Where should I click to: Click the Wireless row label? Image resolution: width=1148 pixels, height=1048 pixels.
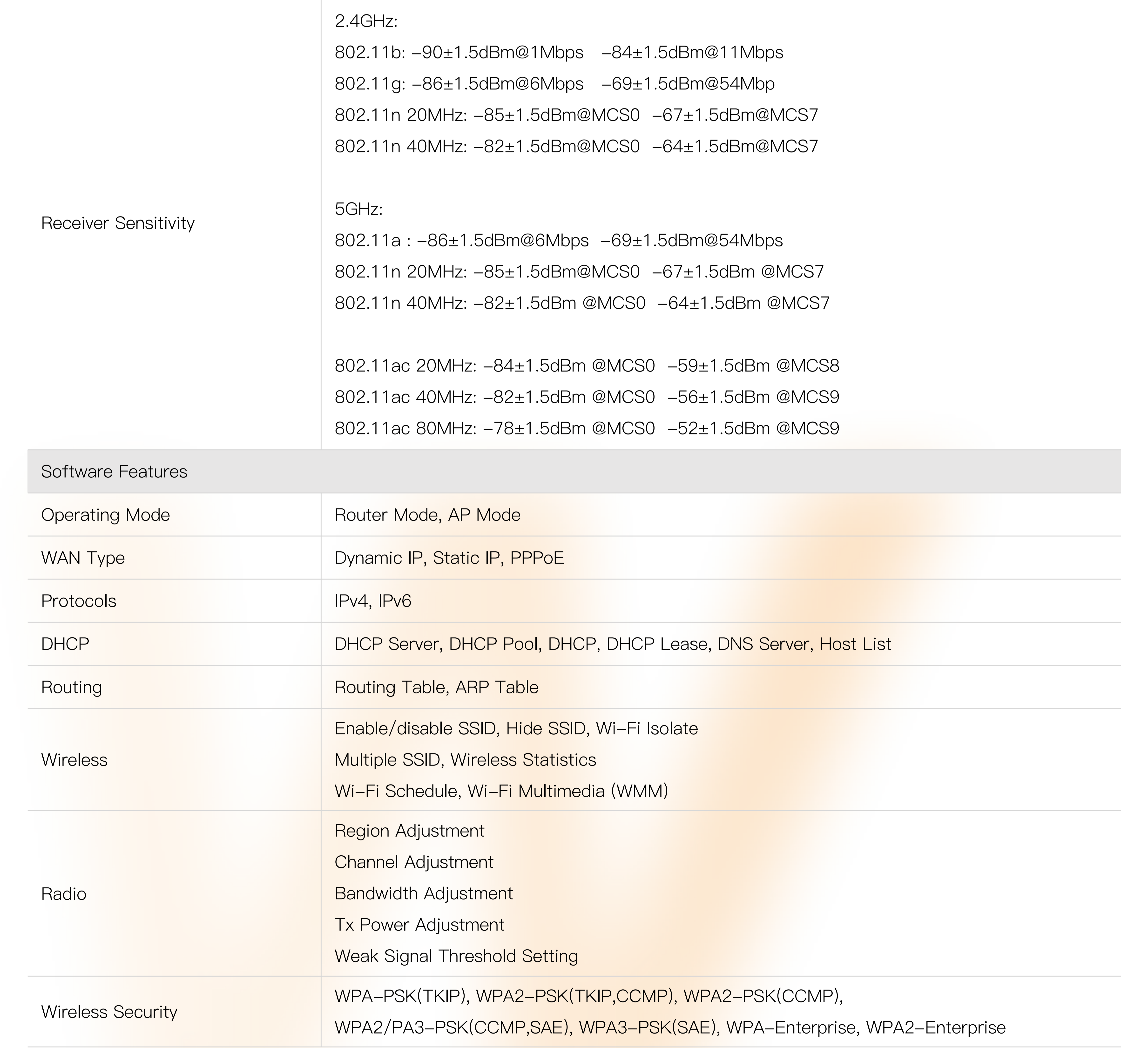point(74,760)
